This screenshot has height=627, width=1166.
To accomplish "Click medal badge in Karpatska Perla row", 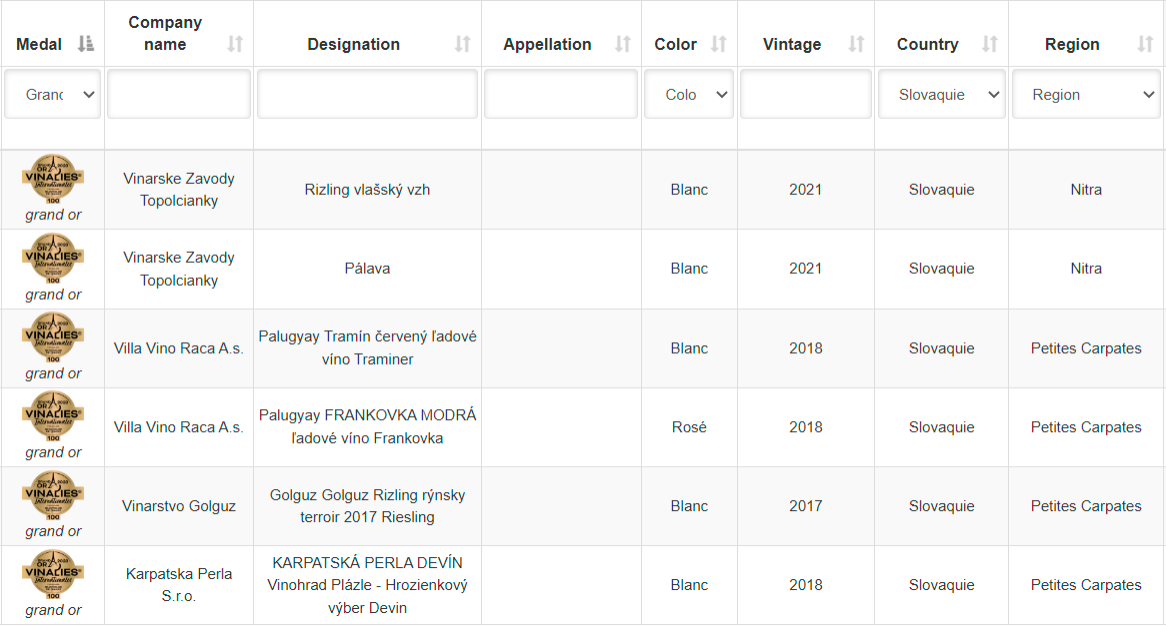I will [x=53, y=573].
